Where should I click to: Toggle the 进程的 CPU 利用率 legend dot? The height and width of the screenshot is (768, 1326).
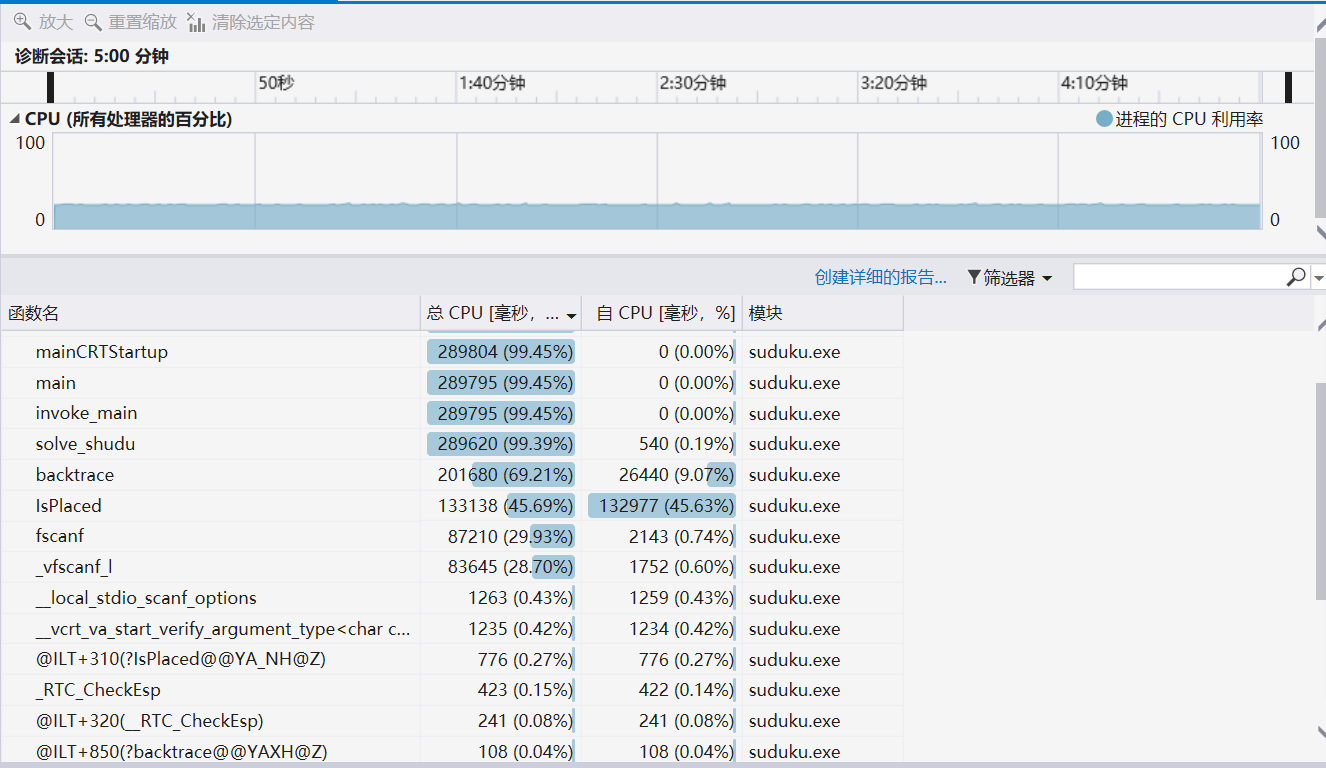1104,119
